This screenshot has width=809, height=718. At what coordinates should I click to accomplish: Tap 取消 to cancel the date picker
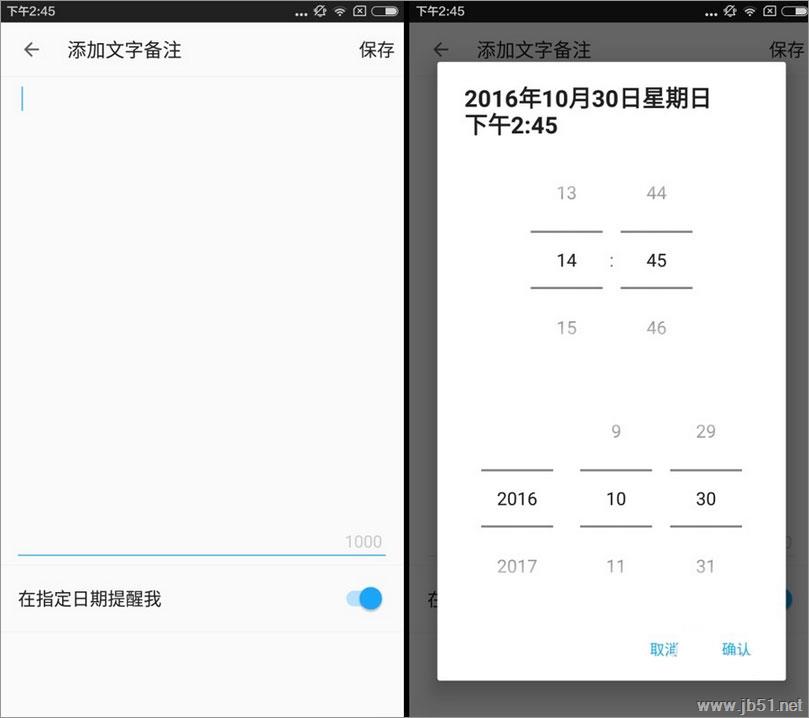(663, 649)
